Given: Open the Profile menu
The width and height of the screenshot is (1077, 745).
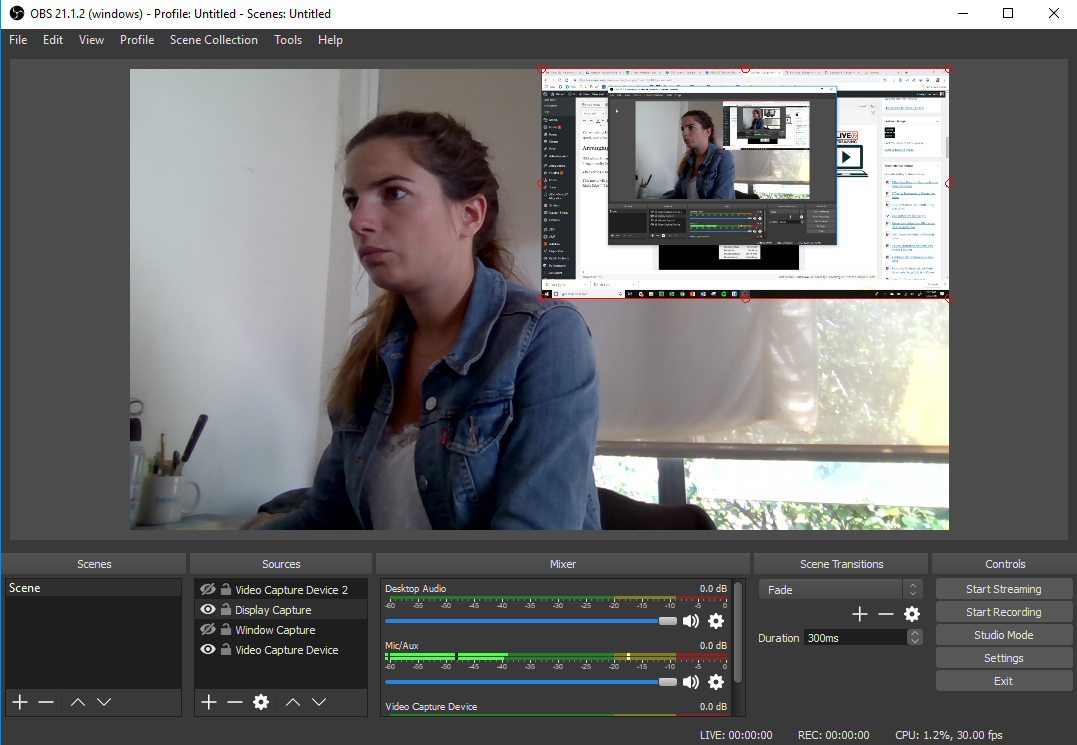Looking at the screenshot, I should [x=137, y=40].
